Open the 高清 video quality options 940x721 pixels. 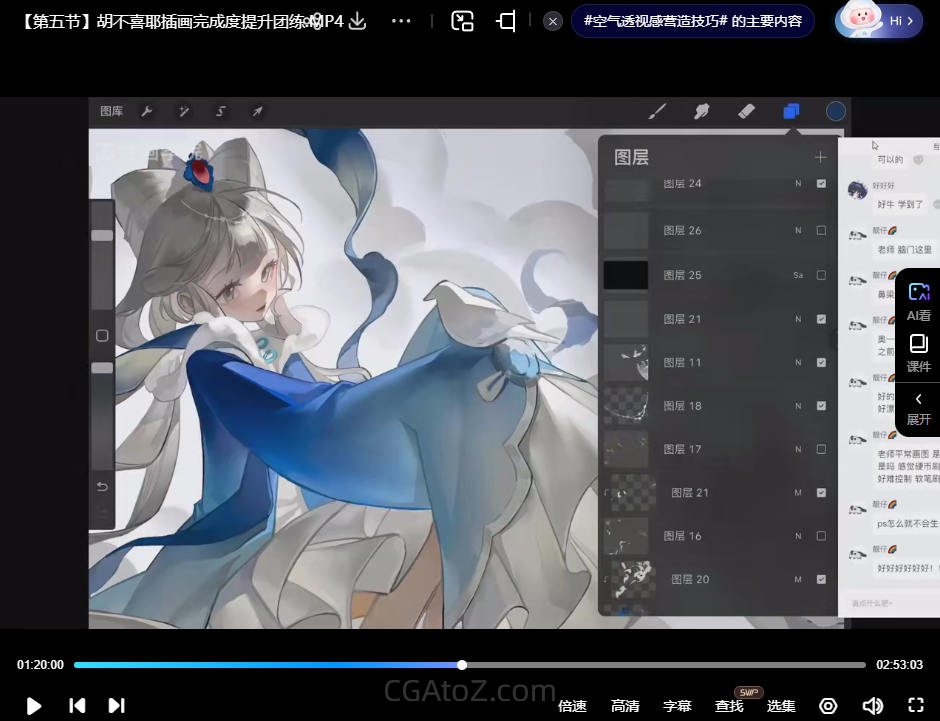pos(625,706)
